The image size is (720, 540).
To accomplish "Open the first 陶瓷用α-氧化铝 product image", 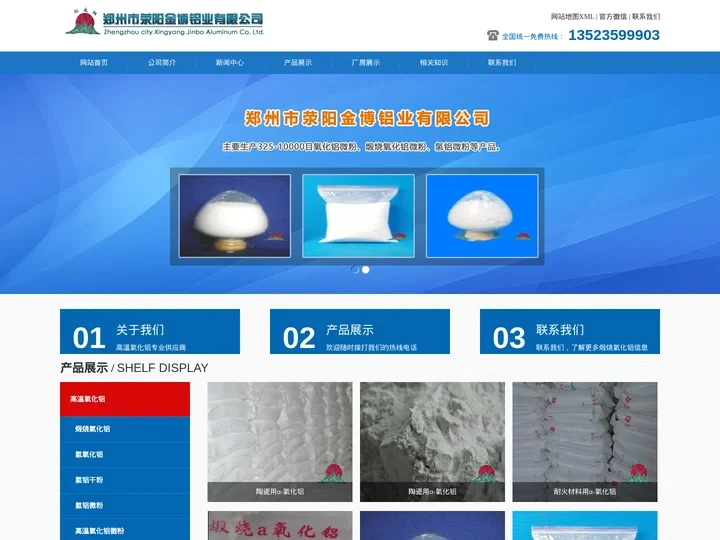I will click(x=280, y=442).
